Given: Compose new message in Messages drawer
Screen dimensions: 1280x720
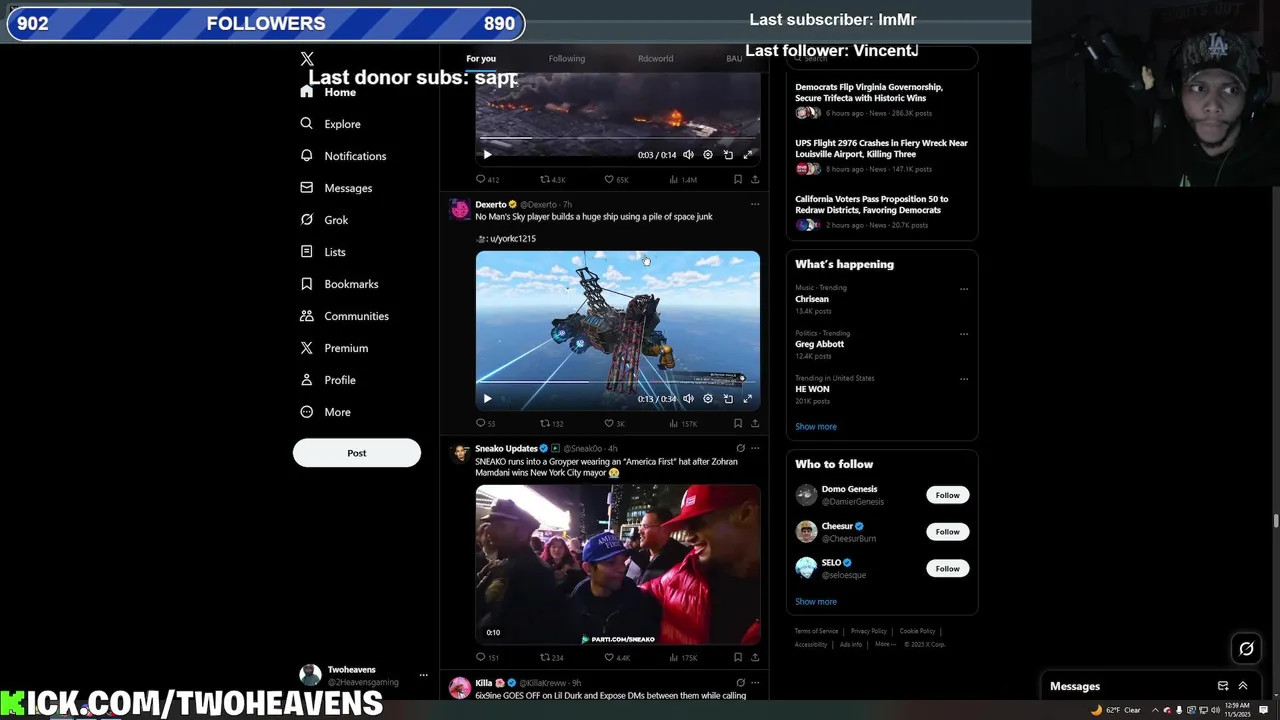Looking at the screenshot, I should (1222, 686).
